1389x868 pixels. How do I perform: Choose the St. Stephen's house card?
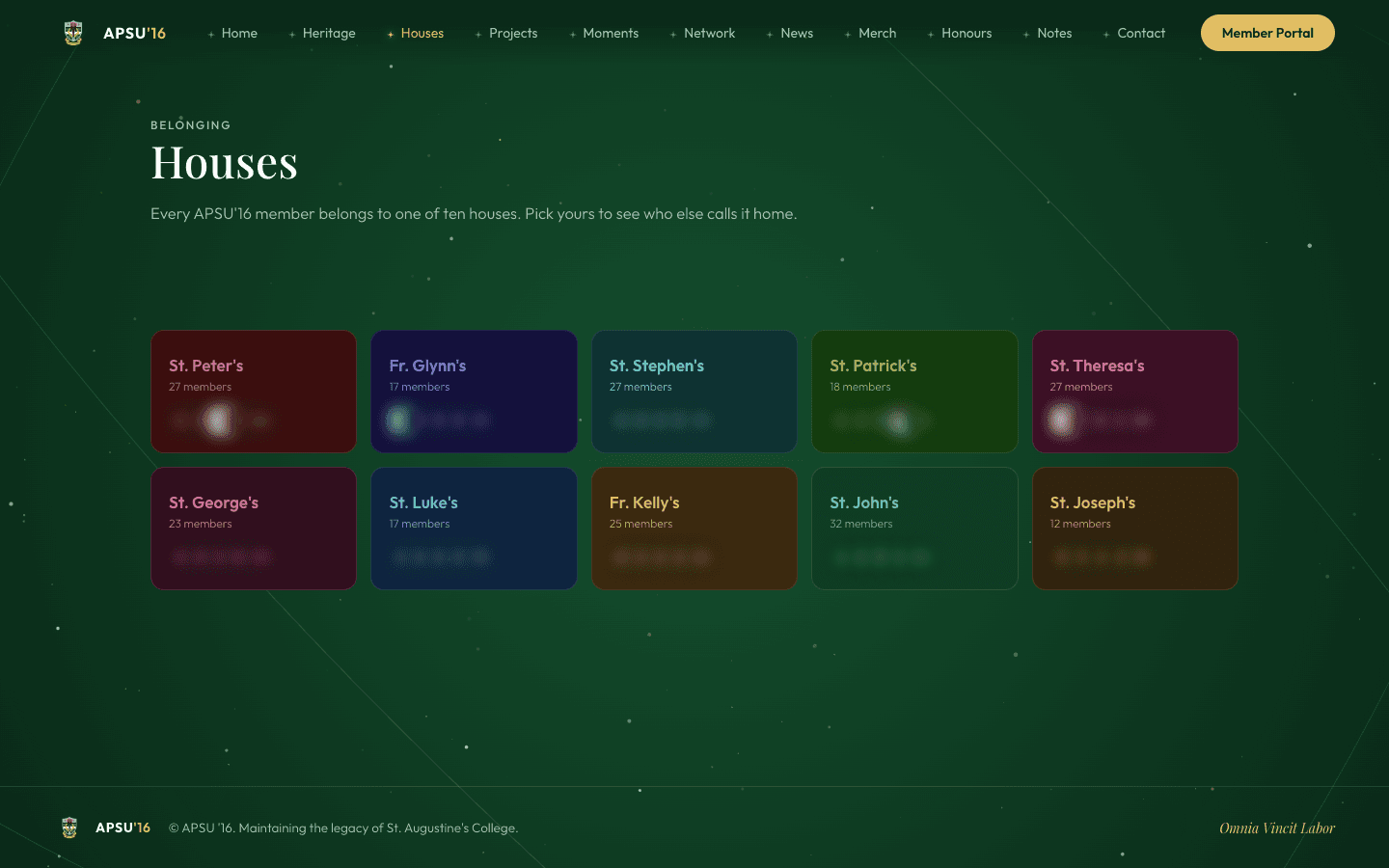694,392
